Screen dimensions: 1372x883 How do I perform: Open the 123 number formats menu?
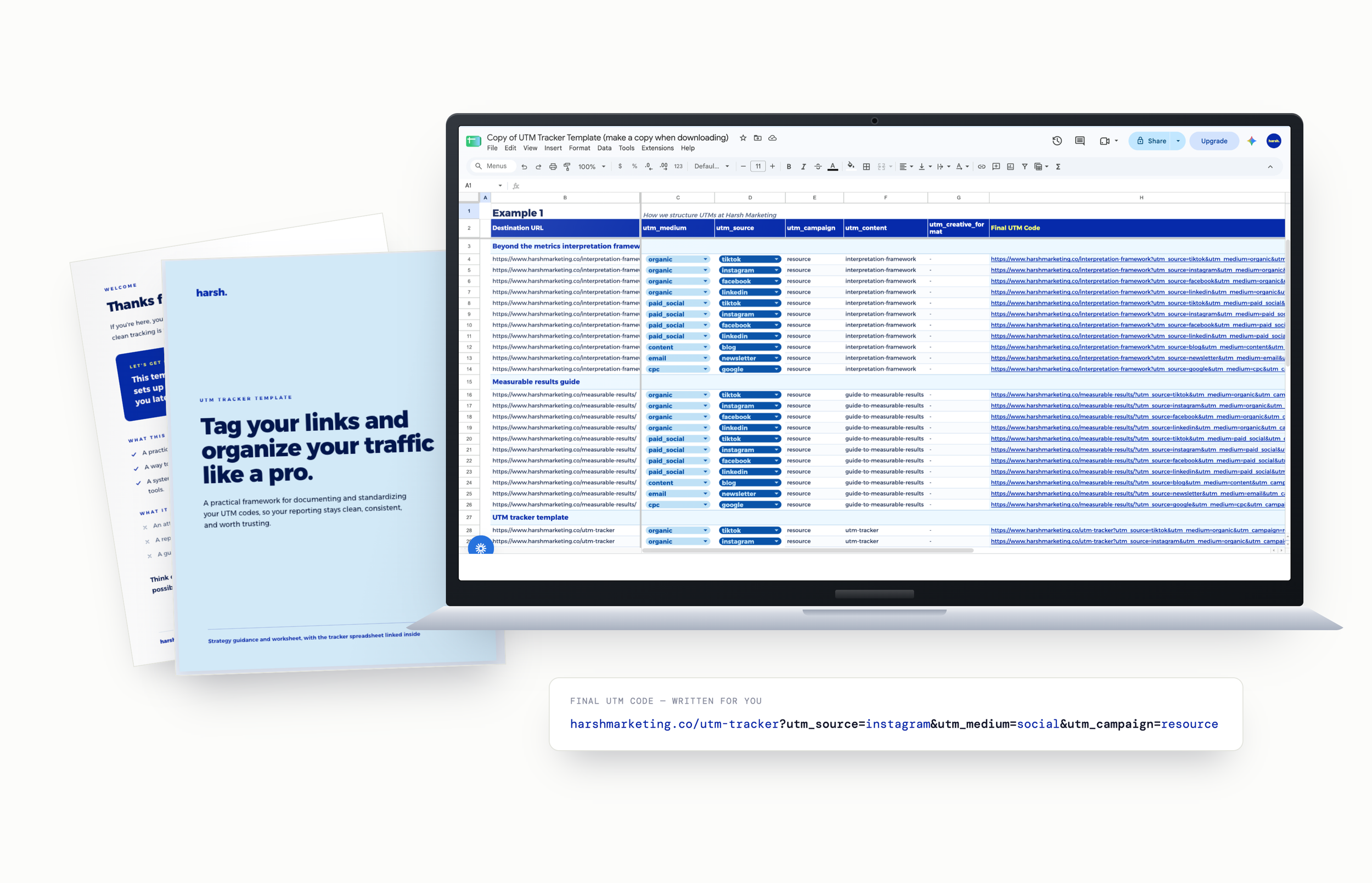(678, 166)
